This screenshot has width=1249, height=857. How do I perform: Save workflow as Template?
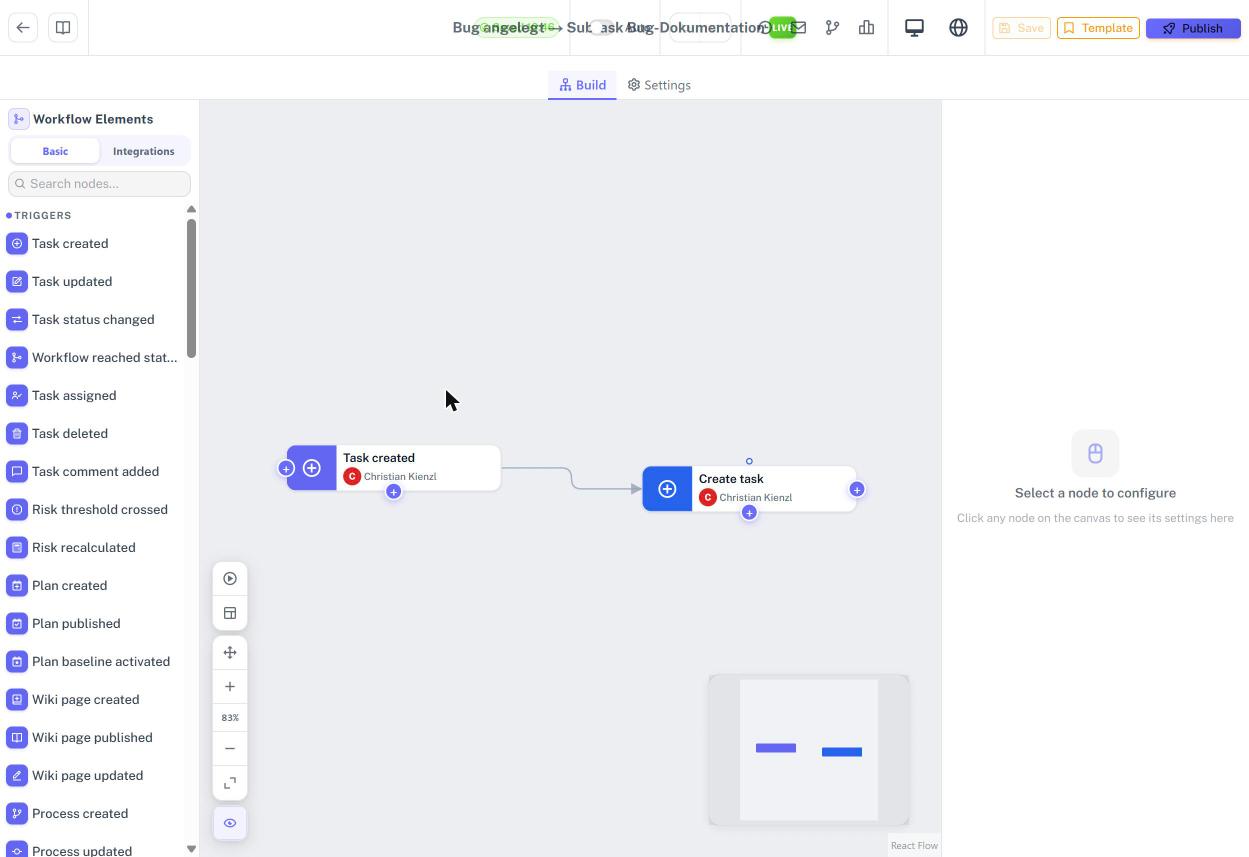click(x=1098, y=28)
